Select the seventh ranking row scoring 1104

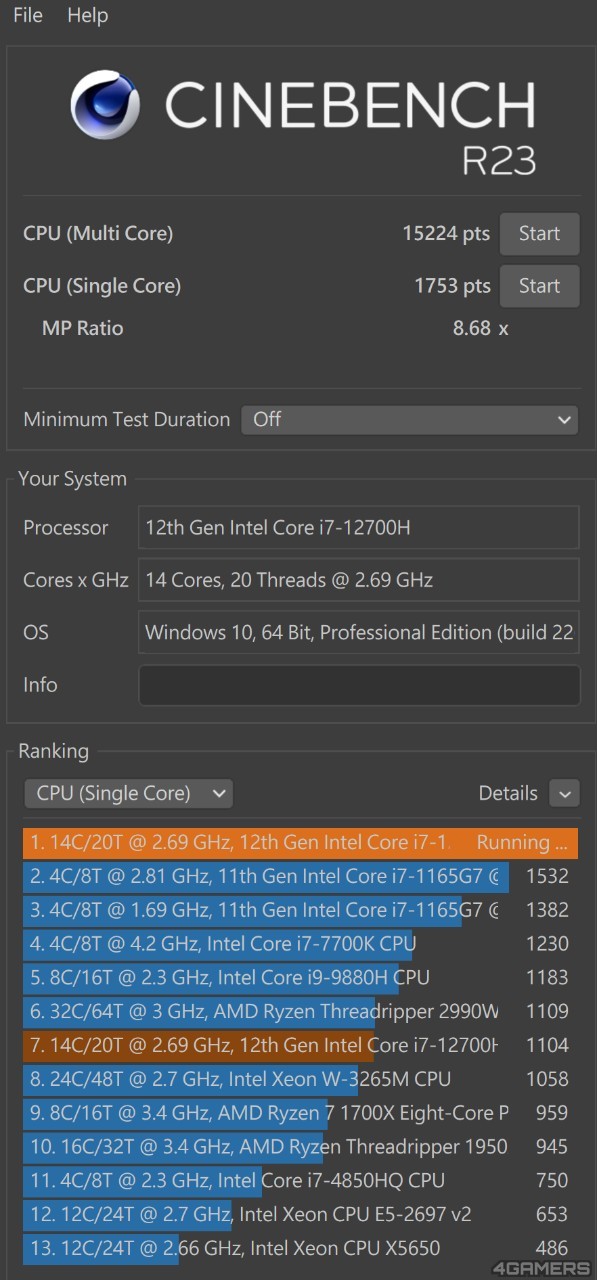click(300, 1046)
